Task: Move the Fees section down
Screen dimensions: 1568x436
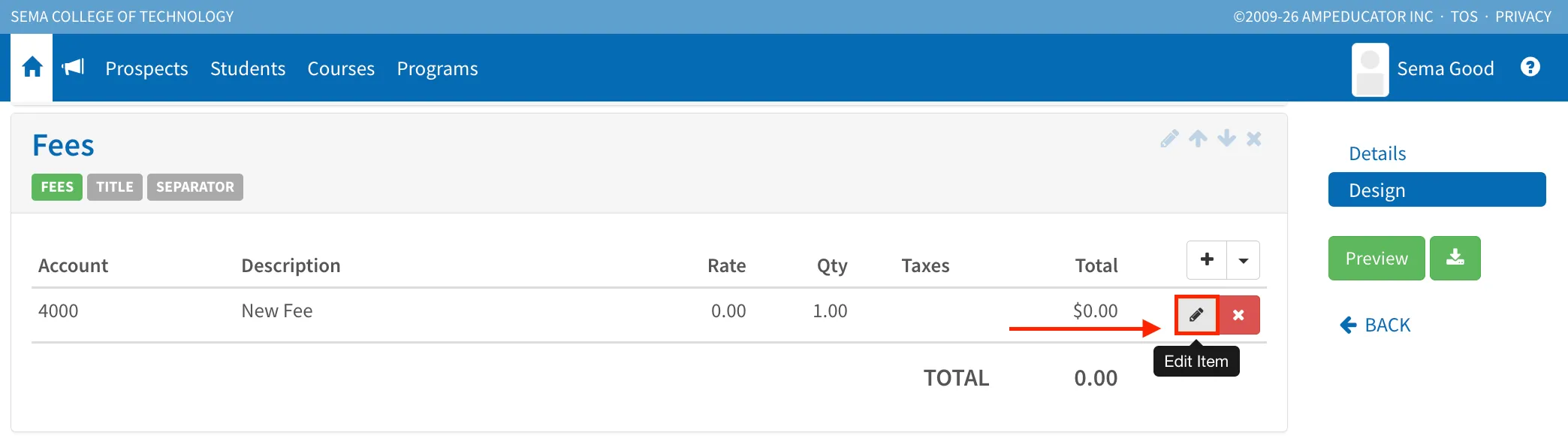Action: click(x=1226, y=139)
